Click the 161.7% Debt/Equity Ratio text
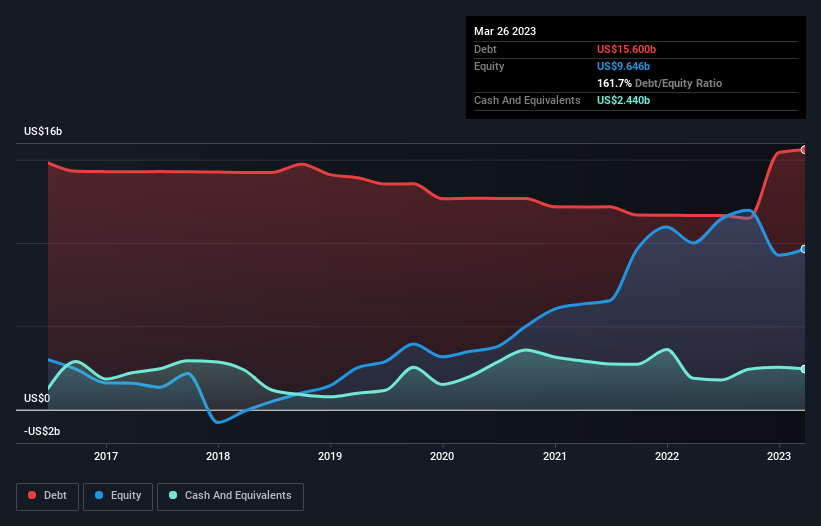The image size is (821, 526). (659, 83)
